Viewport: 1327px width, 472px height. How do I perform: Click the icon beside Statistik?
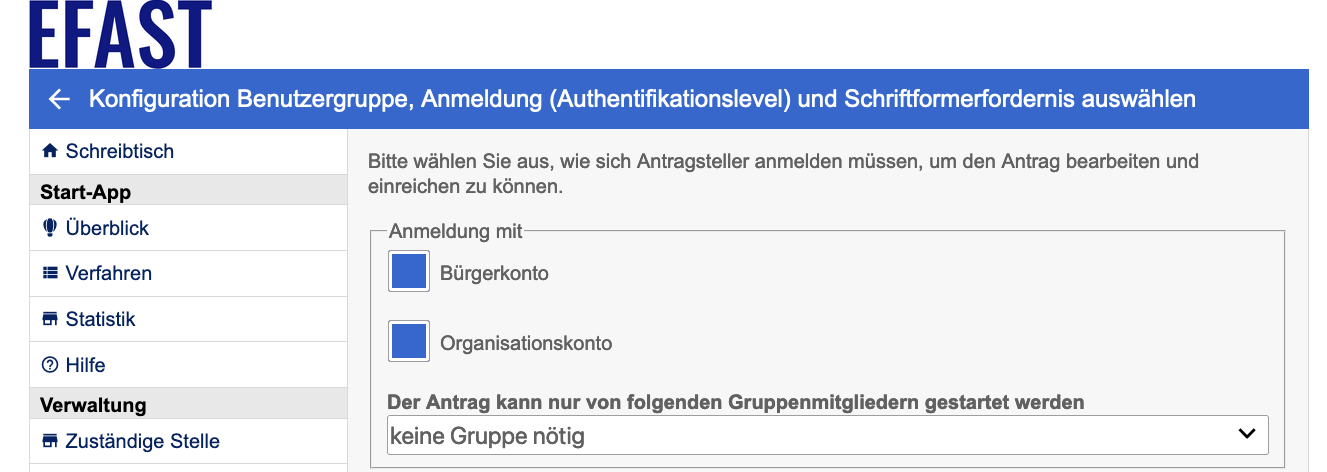point(50,320)
